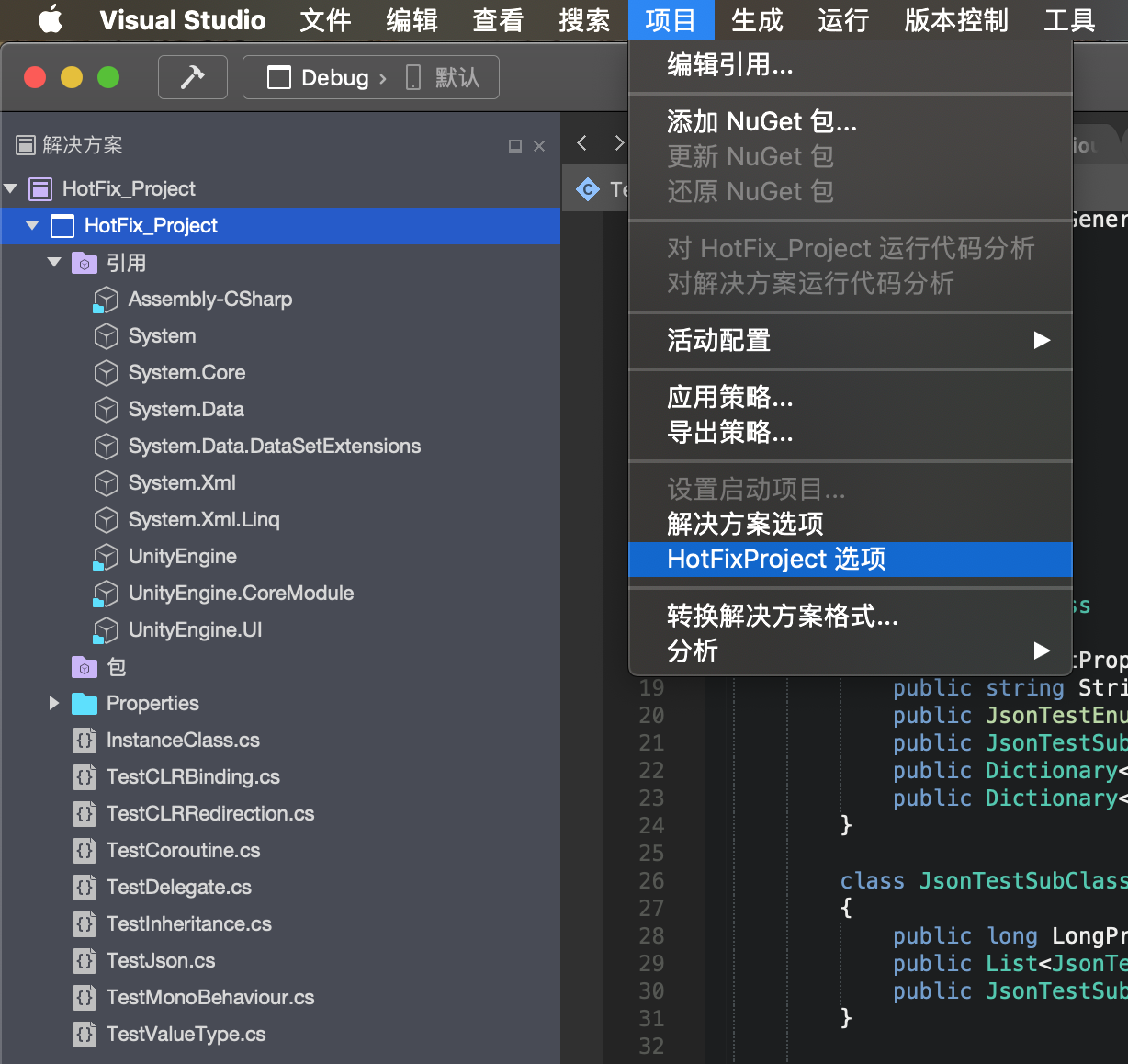Select the System.Data reference row

coord(280,410)
